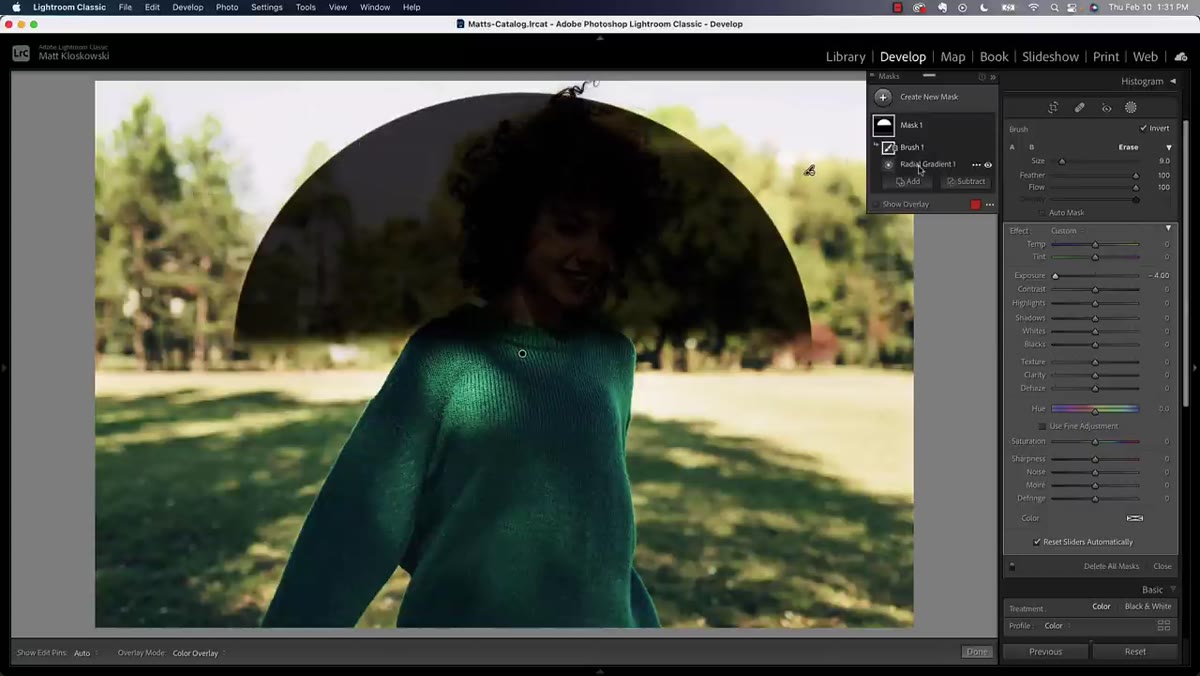Collapse the Effect panel triangle
The height and width of the screenshot is (676, 1200).
pyautogui.click(x=1168, y=229)
